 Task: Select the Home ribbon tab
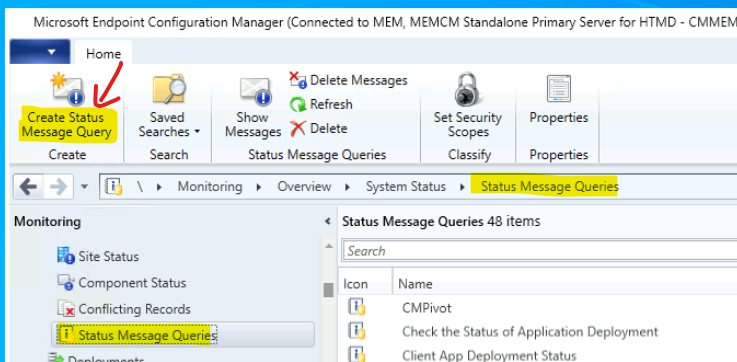click(x=103, y=54)
